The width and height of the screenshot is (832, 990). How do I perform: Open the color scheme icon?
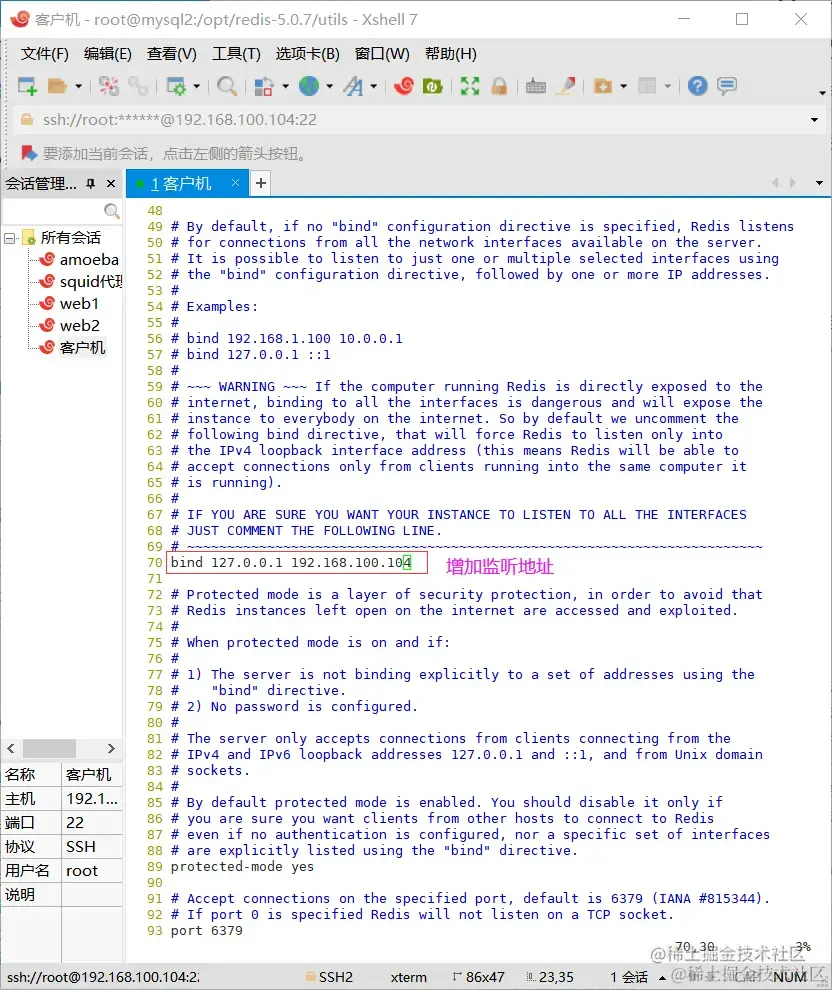click(x=264, y=86)
